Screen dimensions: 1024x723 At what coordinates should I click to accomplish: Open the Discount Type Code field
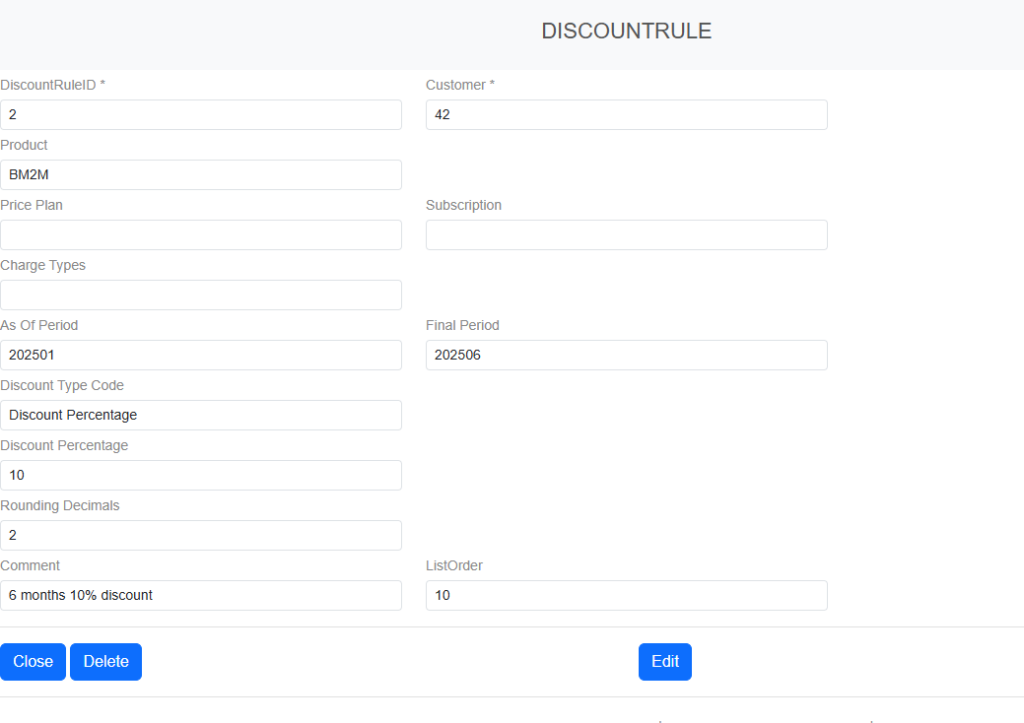click(x=200, y=415)
